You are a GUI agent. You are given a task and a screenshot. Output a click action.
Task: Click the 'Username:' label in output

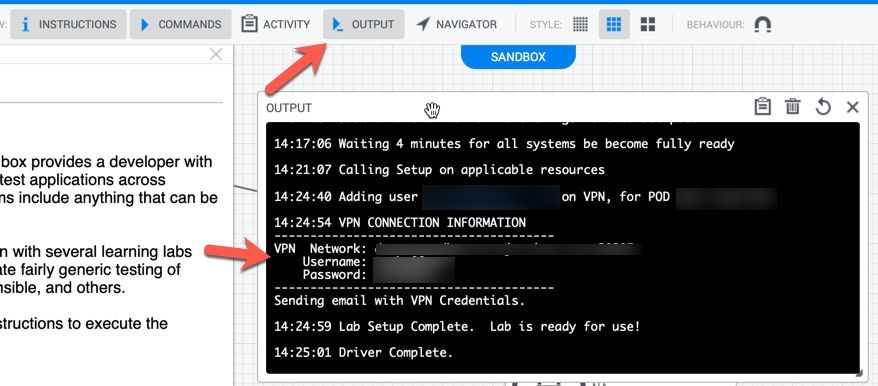[x=334, y=262]
